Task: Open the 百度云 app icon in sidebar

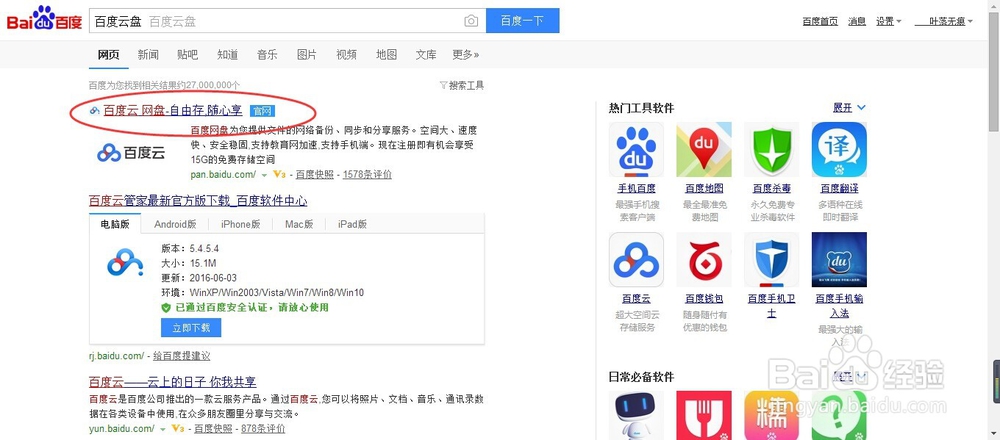Action: click(636, 260)
